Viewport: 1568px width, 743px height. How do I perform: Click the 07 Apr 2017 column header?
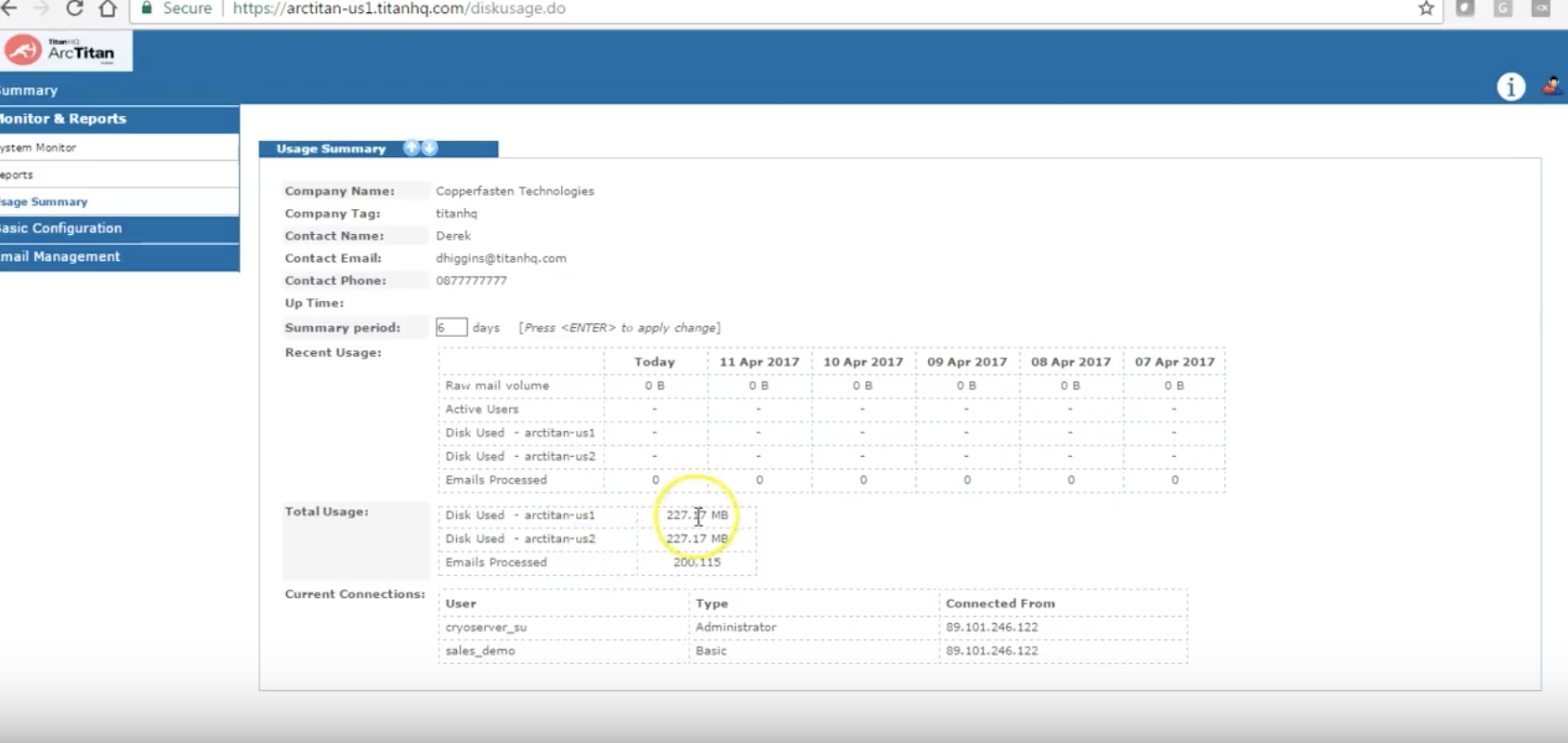1175,362
